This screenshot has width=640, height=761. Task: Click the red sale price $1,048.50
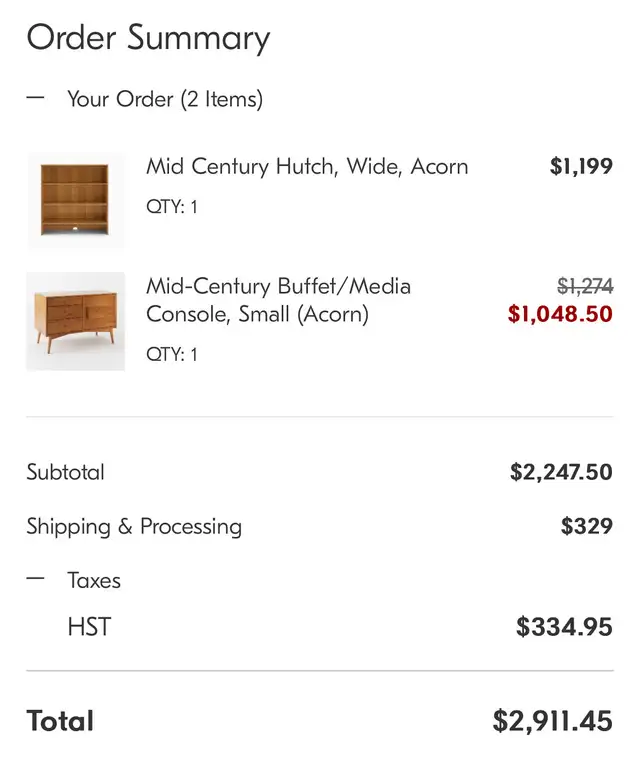coord(560,314)
